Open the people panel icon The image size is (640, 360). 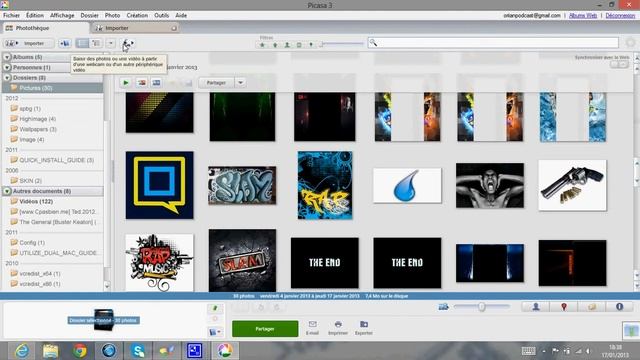(x=536, y=307)
